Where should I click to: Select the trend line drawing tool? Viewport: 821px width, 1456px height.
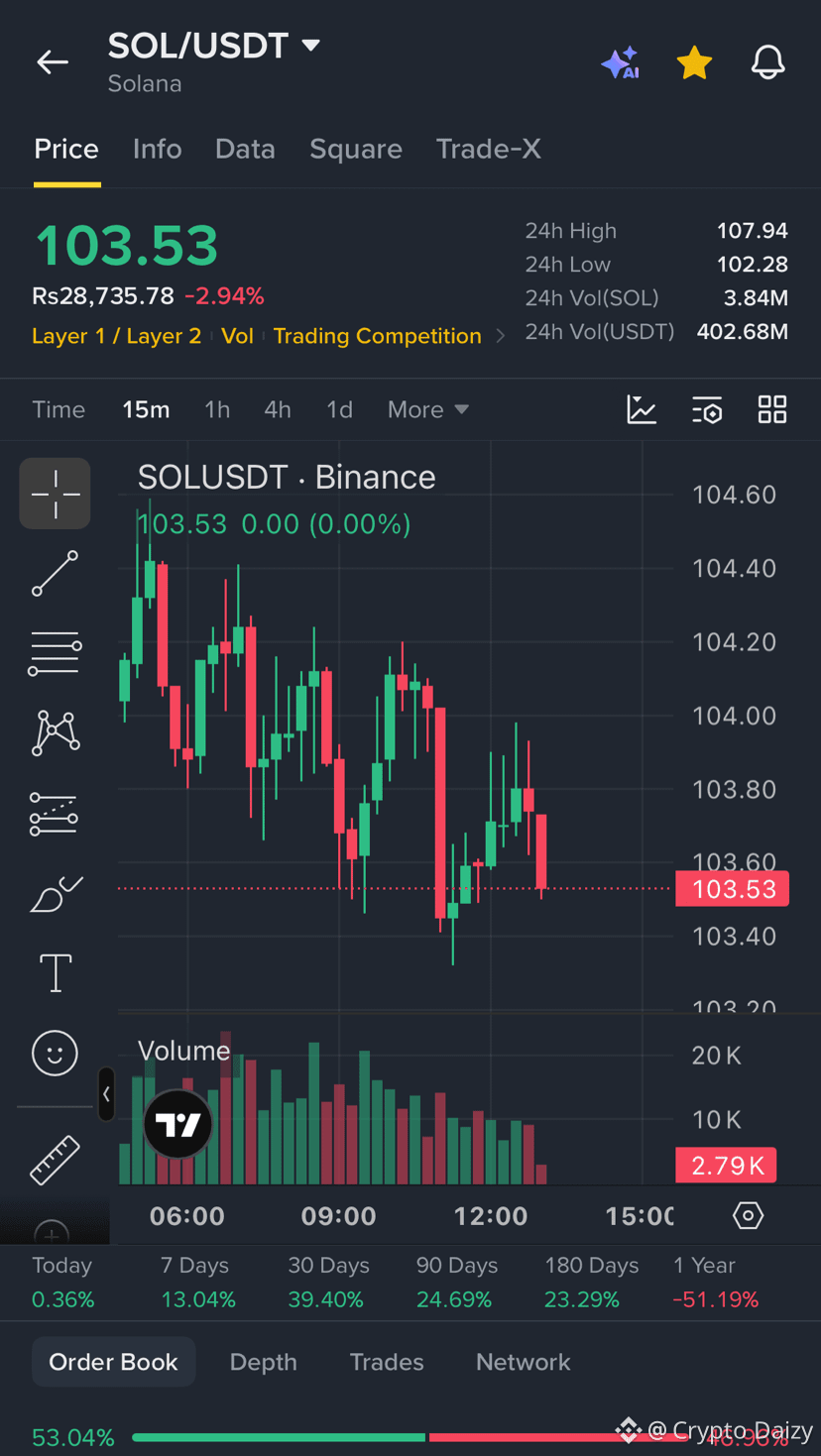[x=55, y=574]
